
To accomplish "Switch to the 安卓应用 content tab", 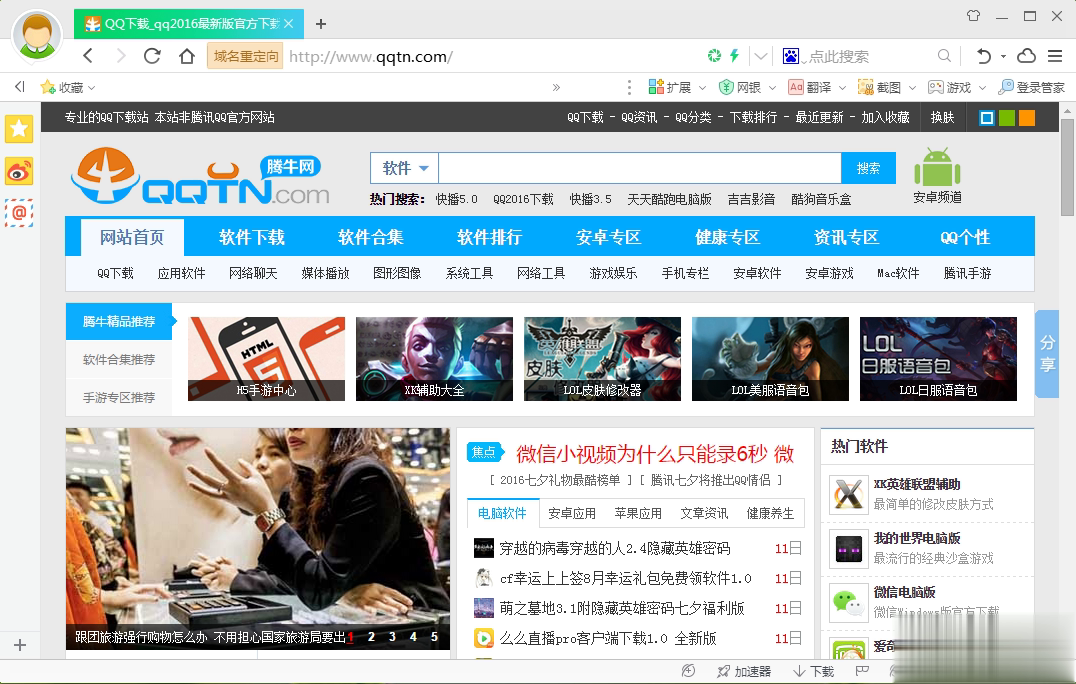I will [x=572, y=513].
